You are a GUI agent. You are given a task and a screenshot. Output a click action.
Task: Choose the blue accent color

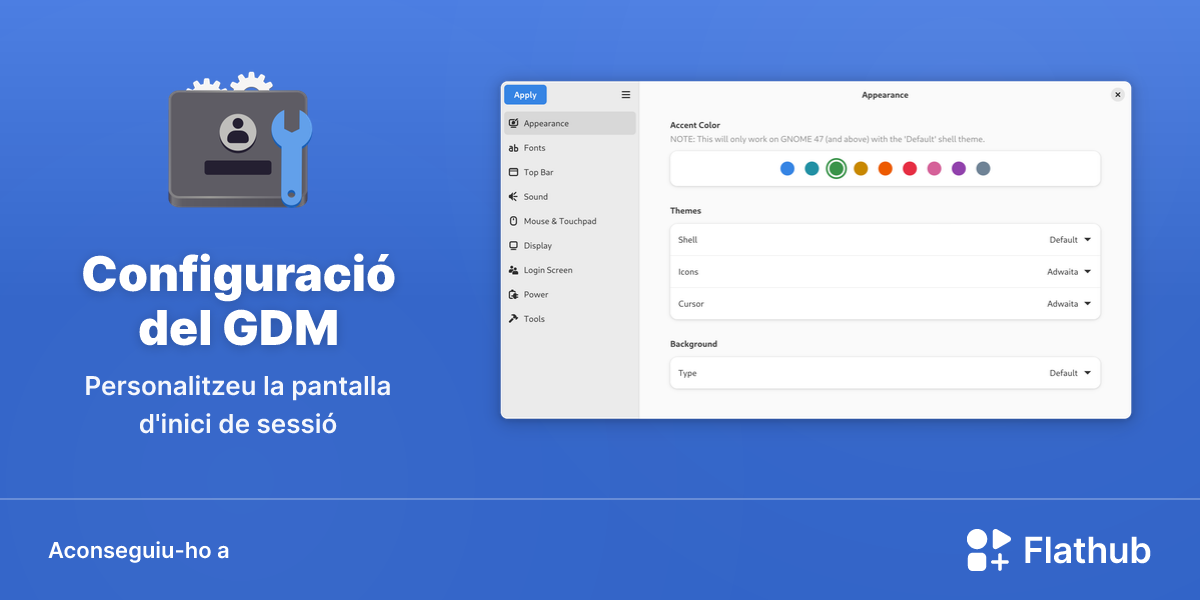(x=788, y=168)
